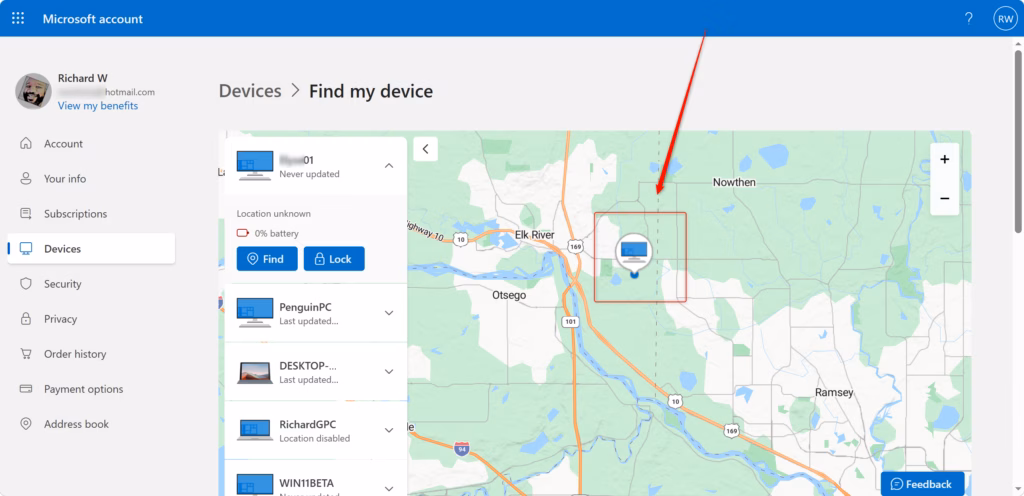Open Your info page

tap(91, 179)
